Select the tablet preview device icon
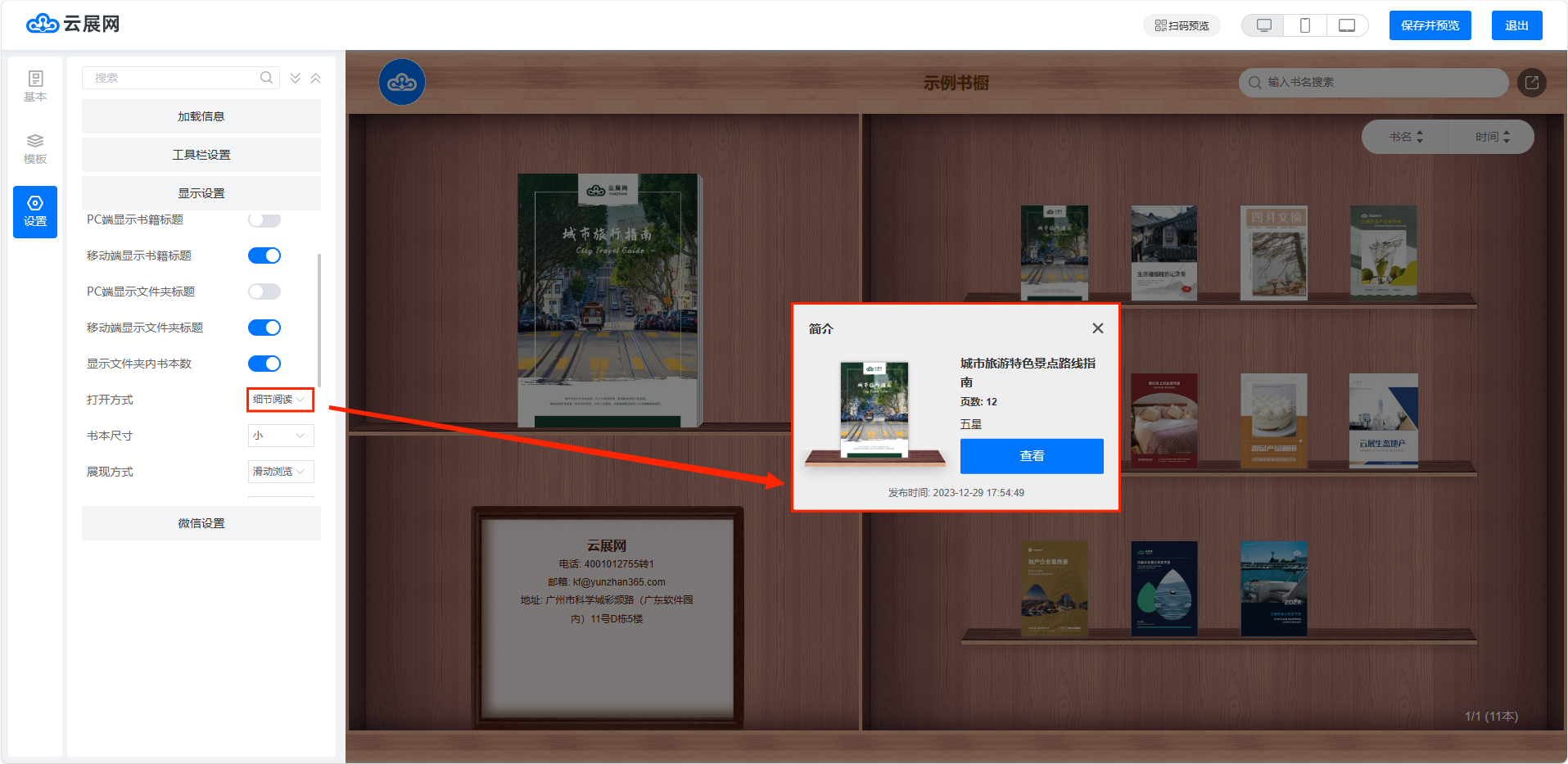 click(1346, 25)
